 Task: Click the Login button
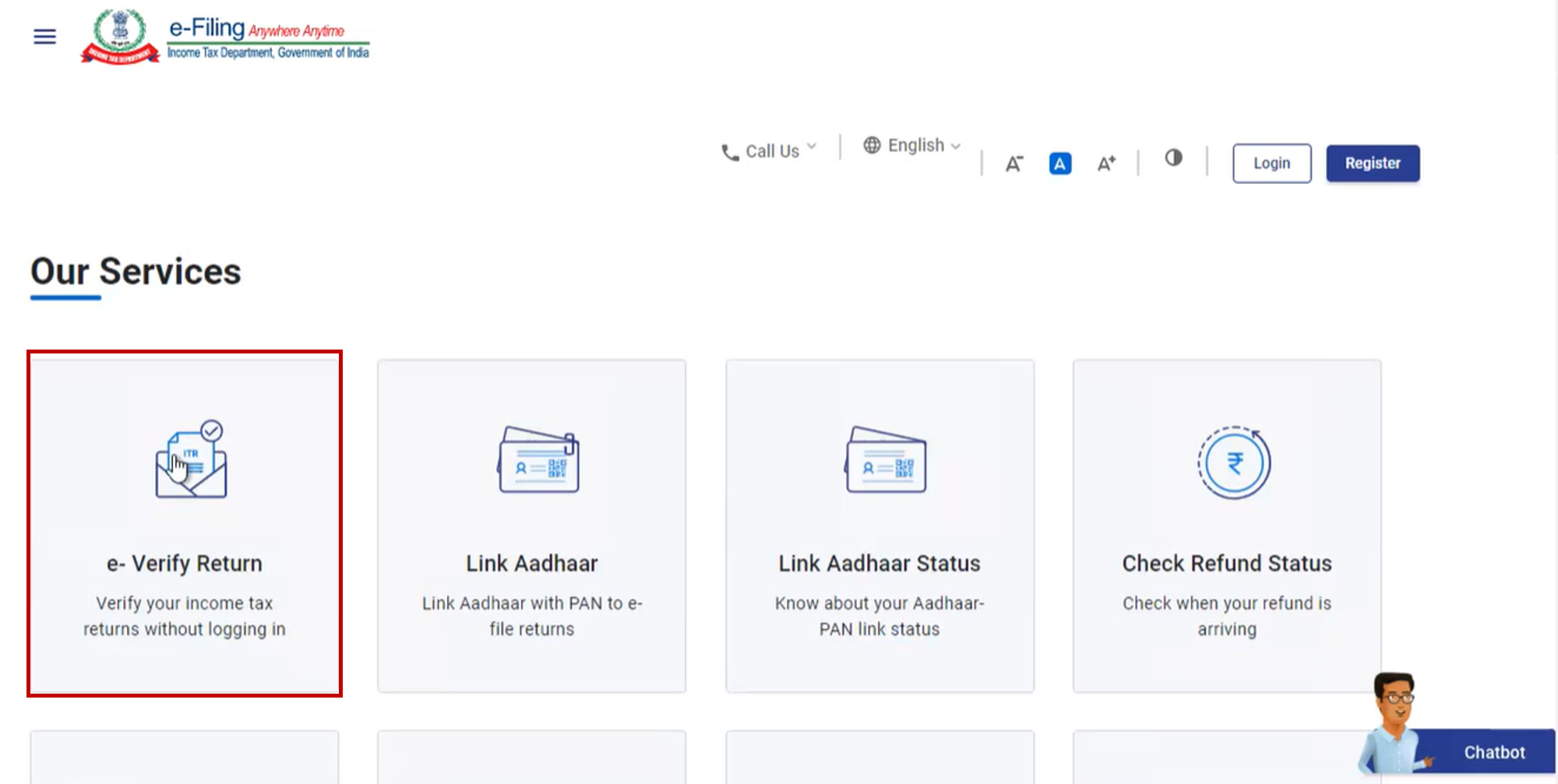pos(1271,163)
